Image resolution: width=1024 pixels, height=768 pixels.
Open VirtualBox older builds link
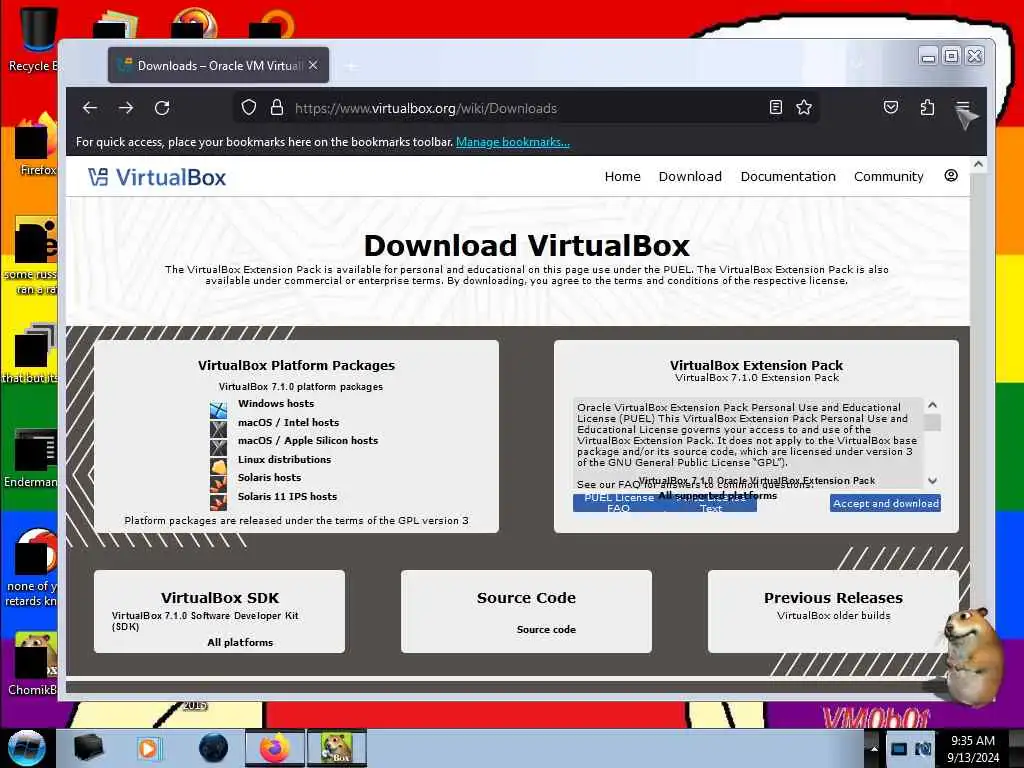point(833,615)
